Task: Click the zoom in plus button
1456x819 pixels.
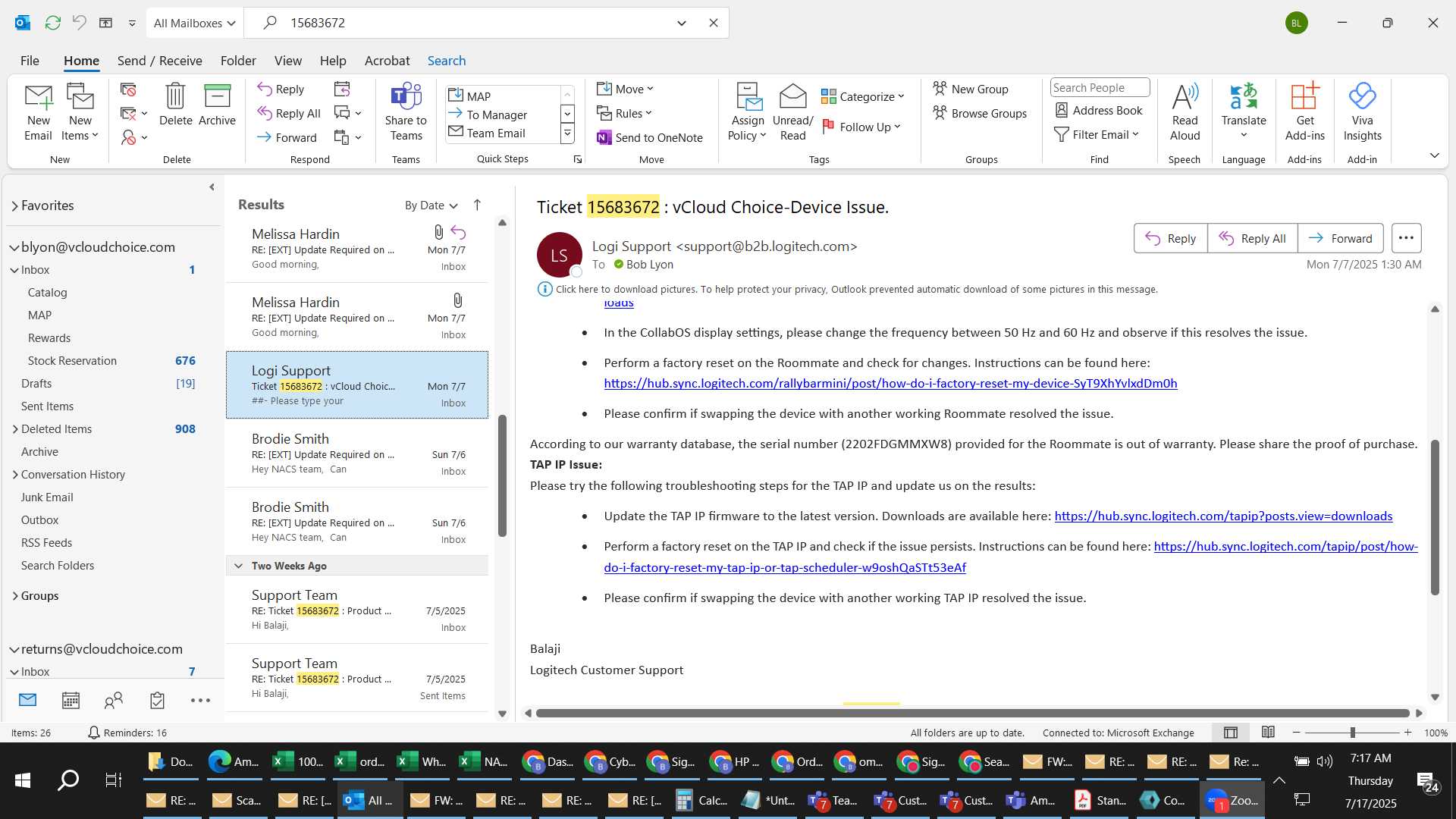Action: pyautogui.click(x=1407, y=733)
